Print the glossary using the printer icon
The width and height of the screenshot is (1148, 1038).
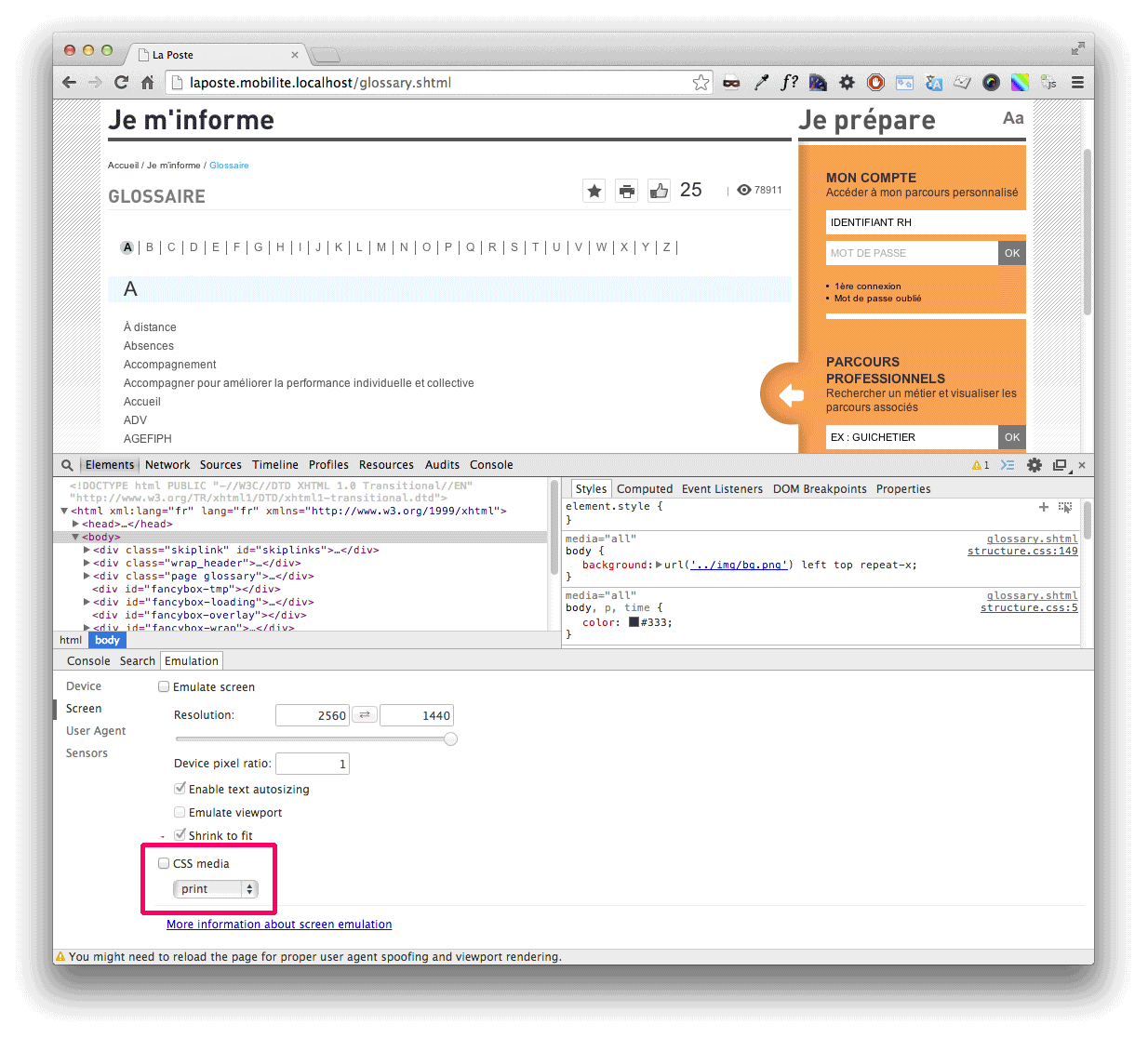point(627,191)
